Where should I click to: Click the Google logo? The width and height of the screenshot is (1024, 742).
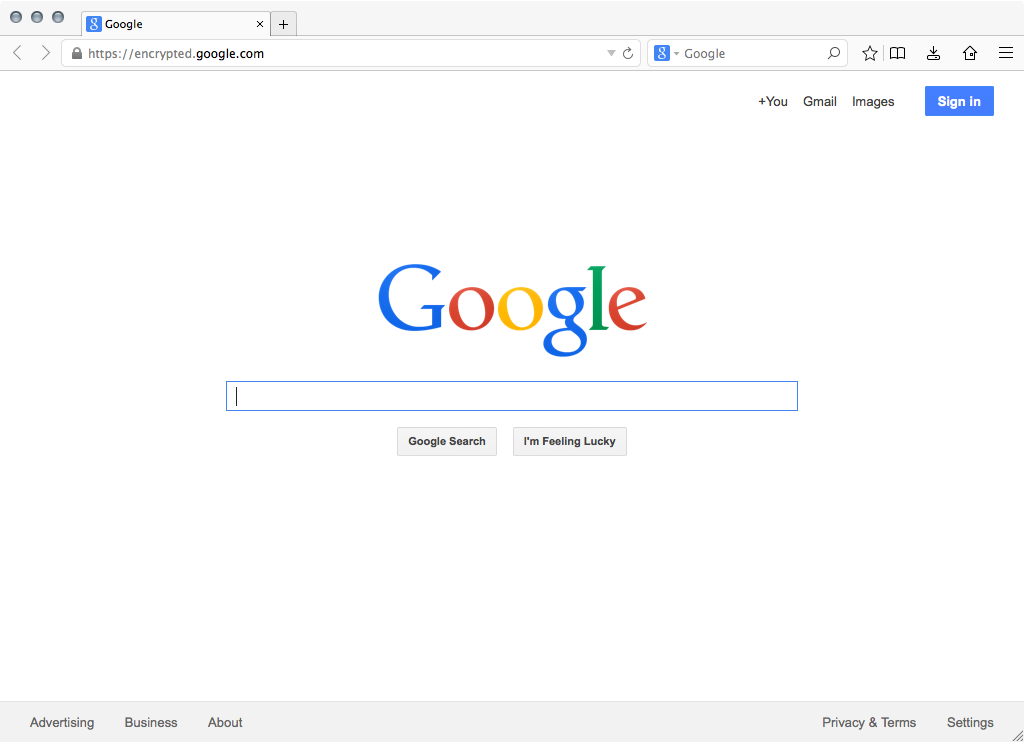point(513,310)
